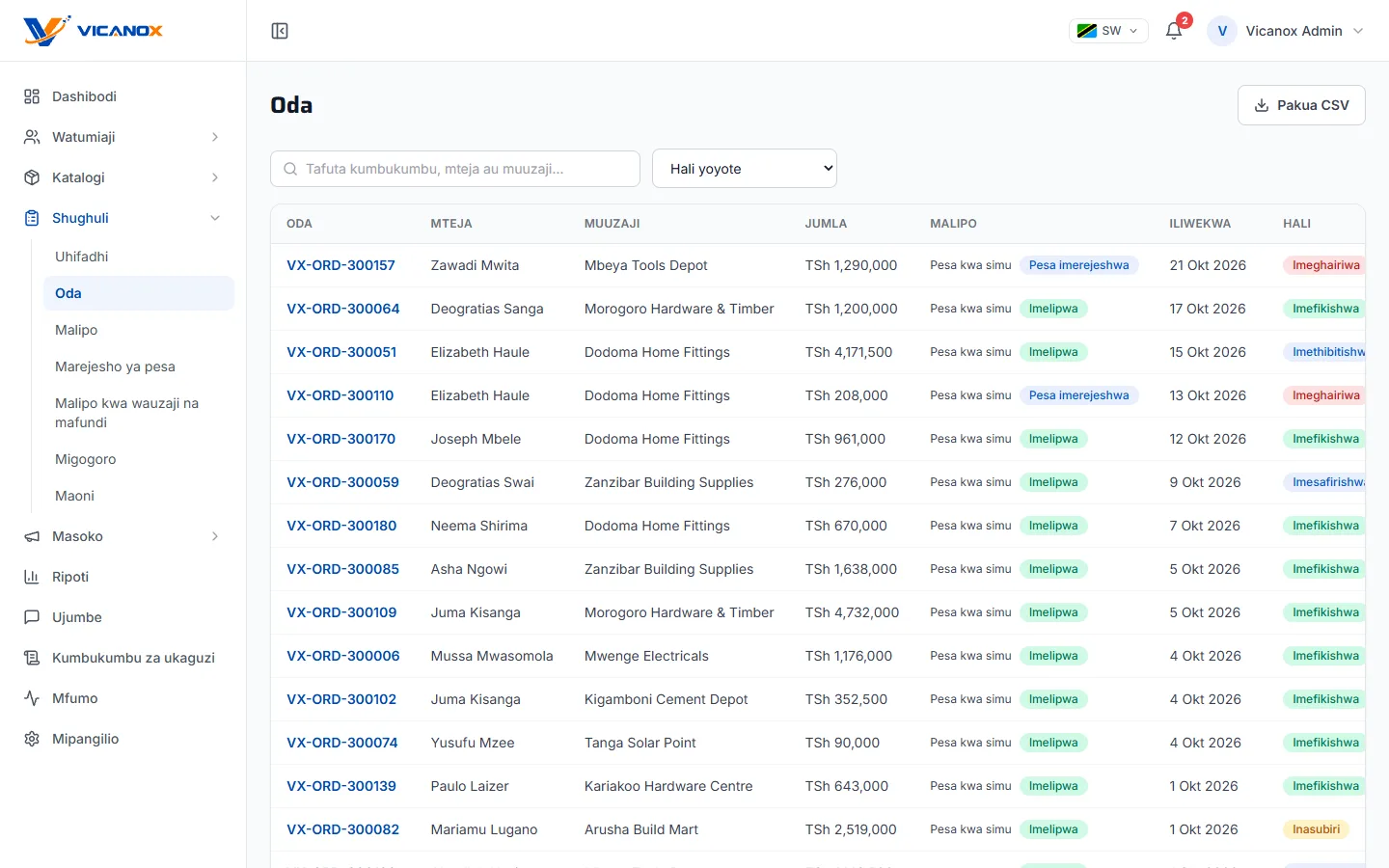Collapse the Shughuli submenu chevron
1389x868 pixels.
(x=215, y=218)
